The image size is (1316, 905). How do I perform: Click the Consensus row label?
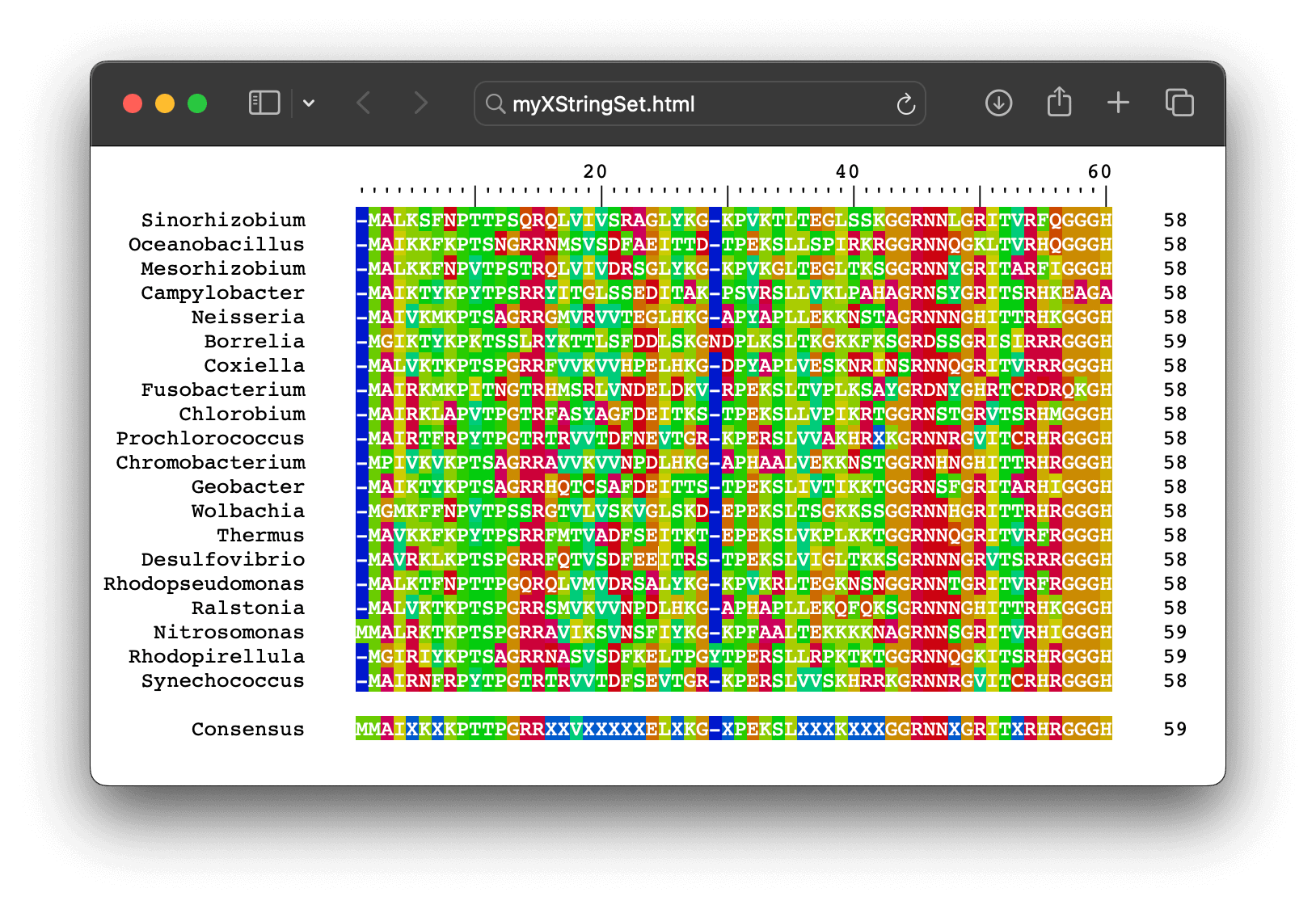(x=247, y=729)
